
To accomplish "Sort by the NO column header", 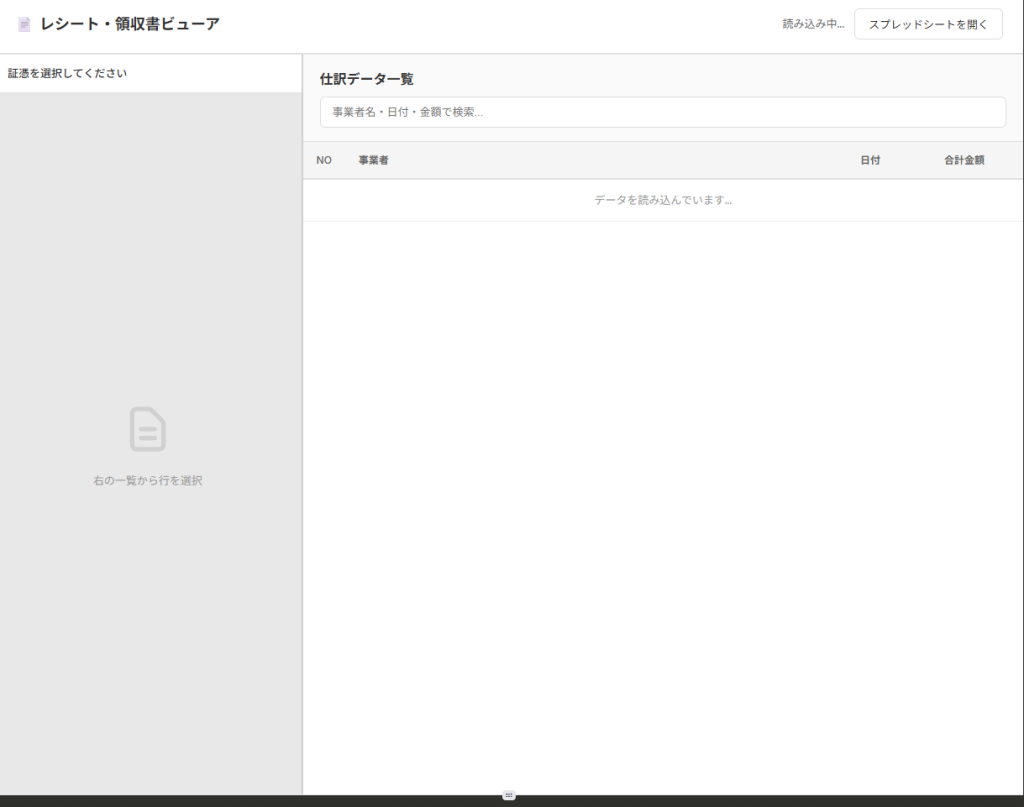I will pos(324,160).
